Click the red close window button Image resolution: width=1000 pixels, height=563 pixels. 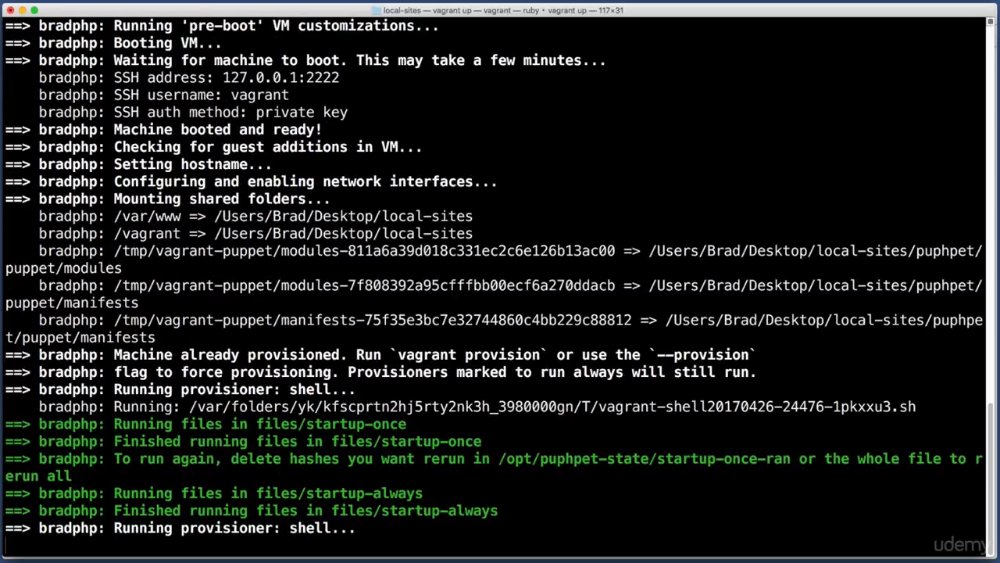pos(10,10)
